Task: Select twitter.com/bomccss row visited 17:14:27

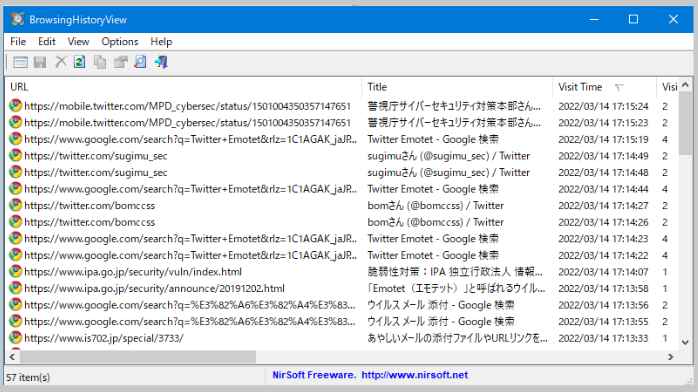Action: tap(343, 206)
